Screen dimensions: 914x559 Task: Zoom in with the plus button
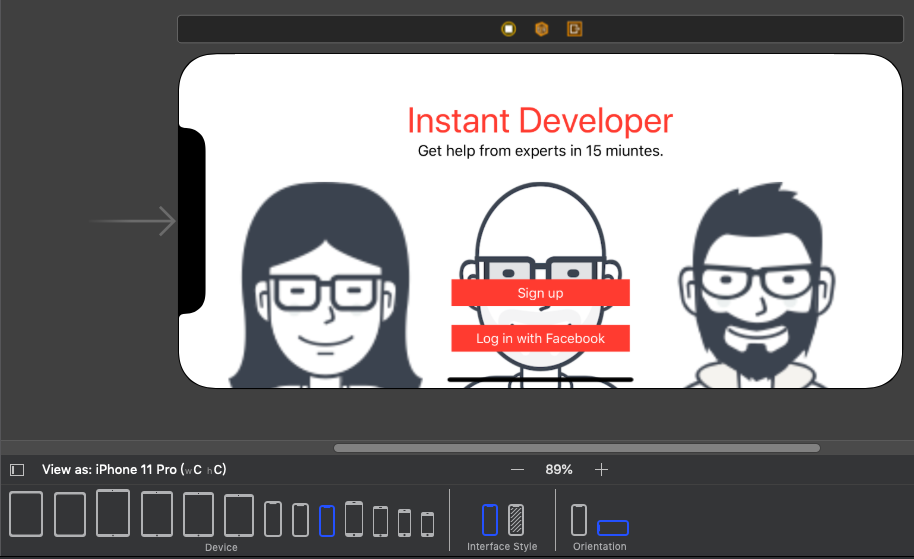click(x=601, y=469)
